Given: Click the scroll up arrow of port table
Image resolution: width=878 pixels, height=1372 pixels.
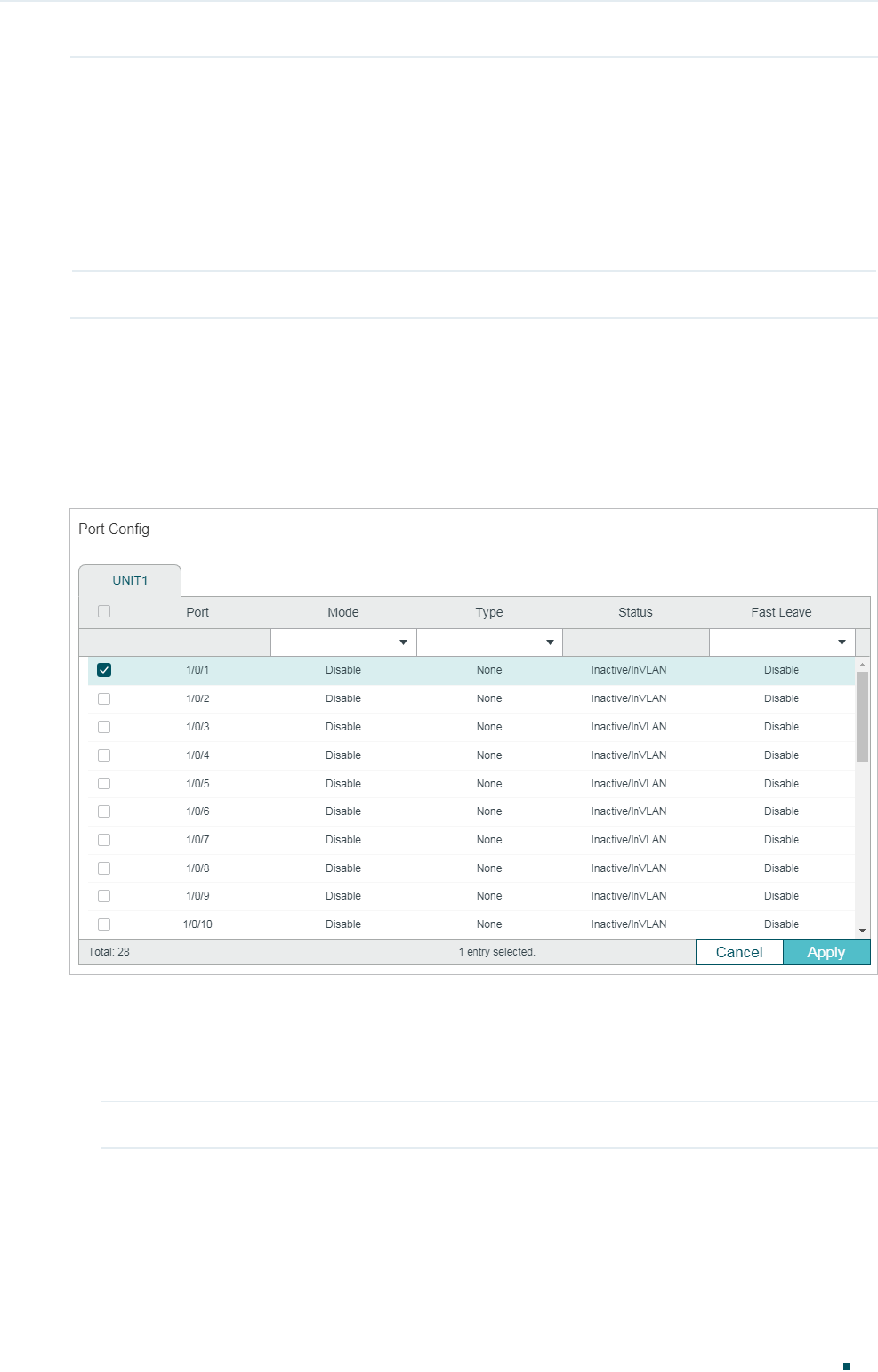Looking at the screenshot, I should point(862,665).
